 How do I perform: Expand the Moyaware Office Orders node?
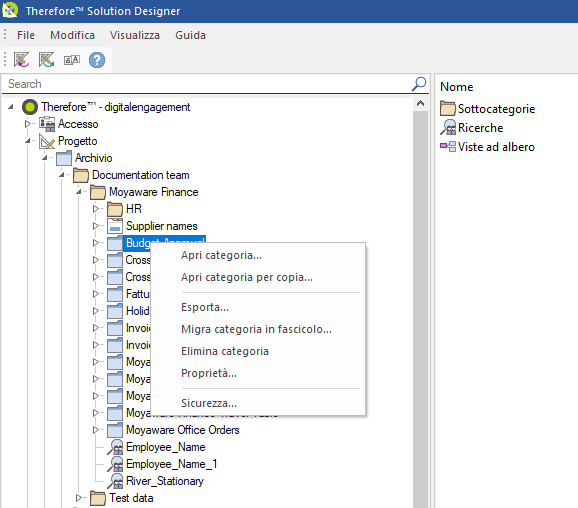coord(96,430)
